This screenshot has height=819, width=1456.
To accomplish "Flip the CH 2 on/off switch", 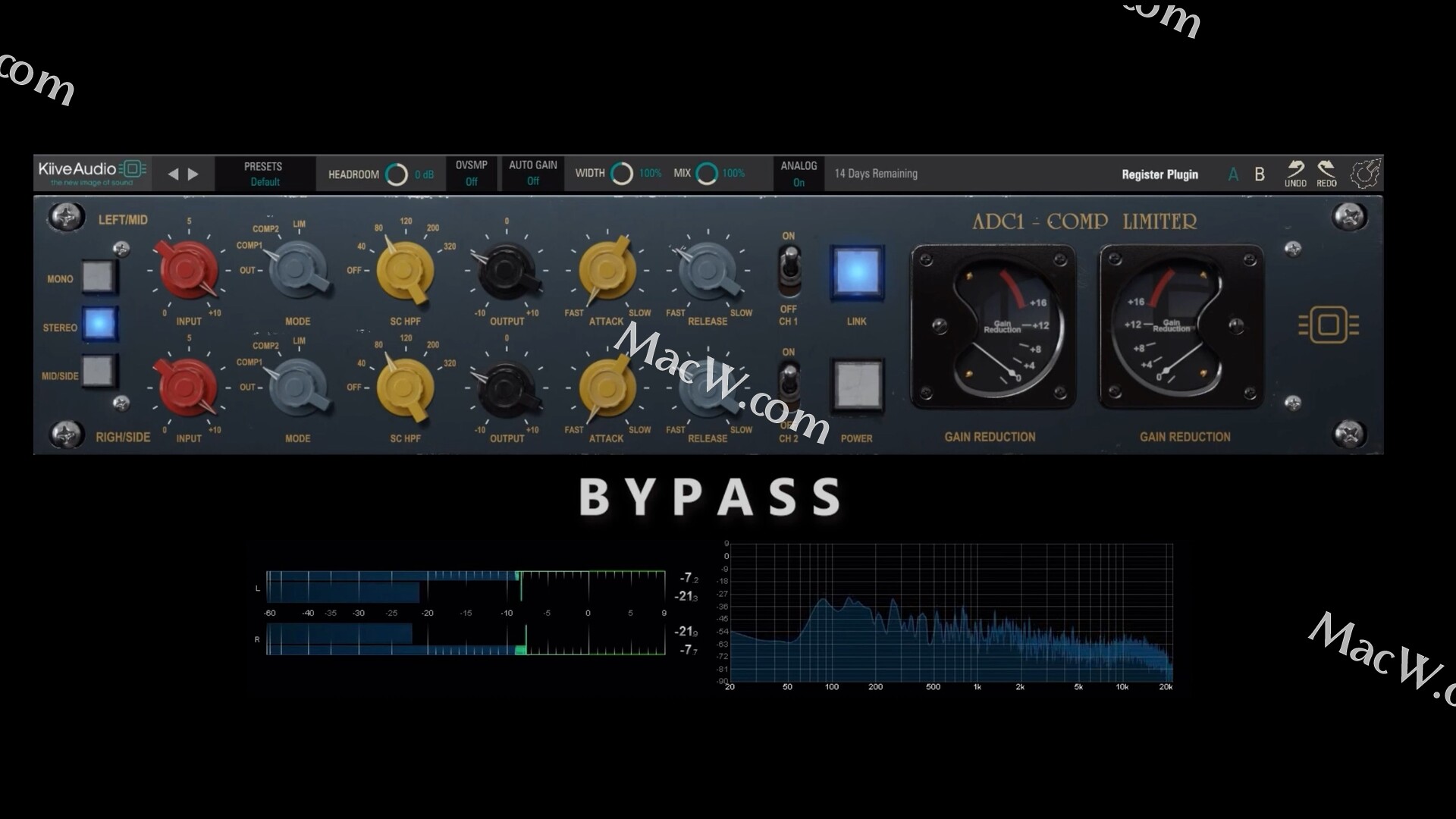I will [789, 388].
